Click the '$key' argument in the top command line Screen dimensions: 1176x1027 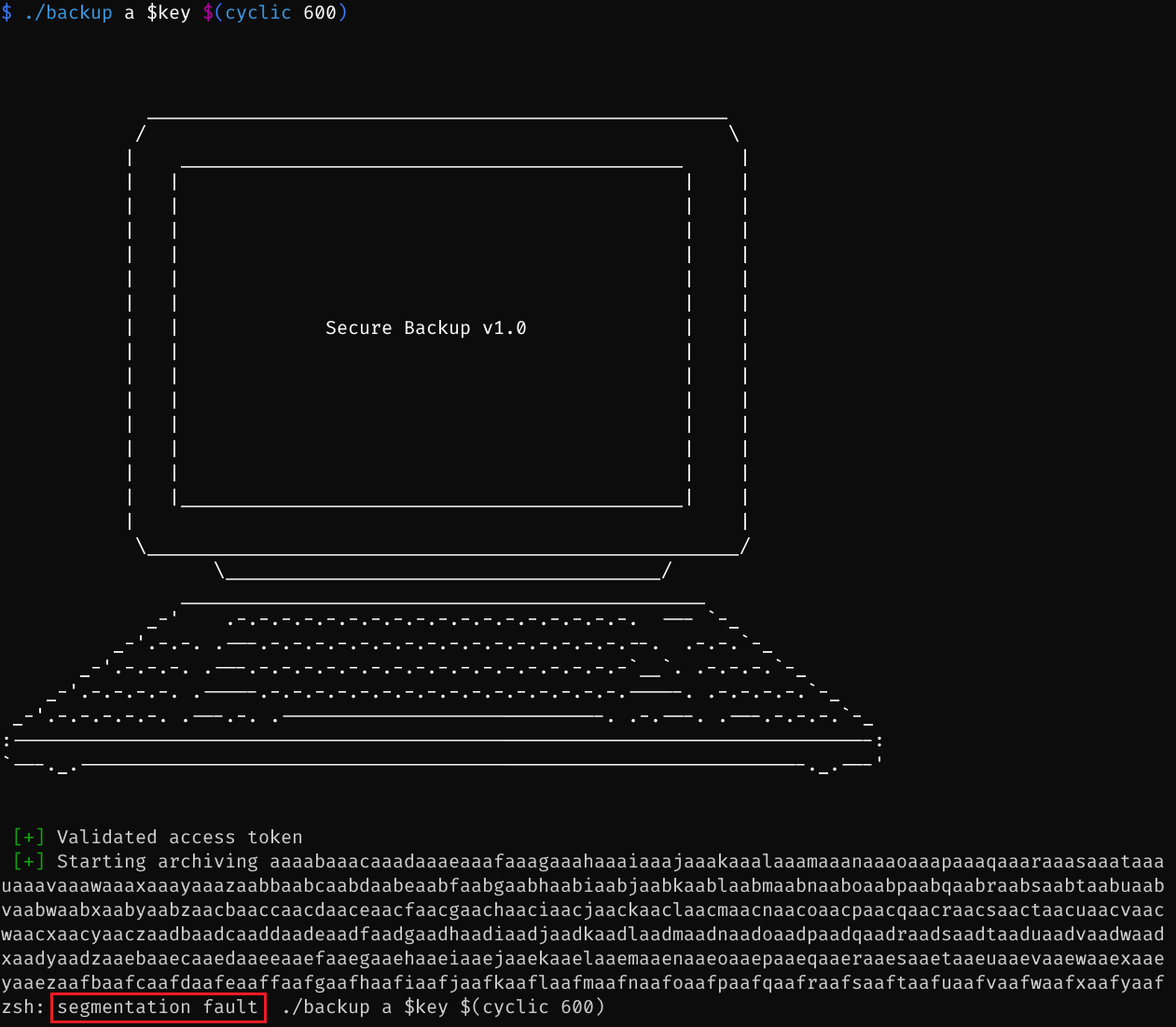point(169,13)
